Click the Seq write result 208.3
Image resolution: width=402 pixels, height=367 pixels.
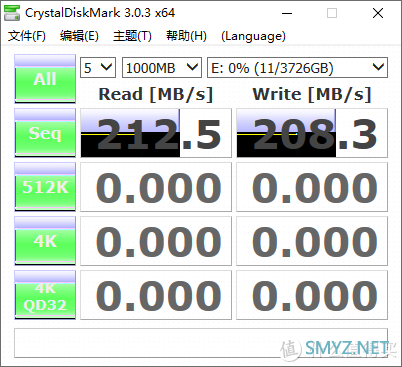(x=312, y=133)
